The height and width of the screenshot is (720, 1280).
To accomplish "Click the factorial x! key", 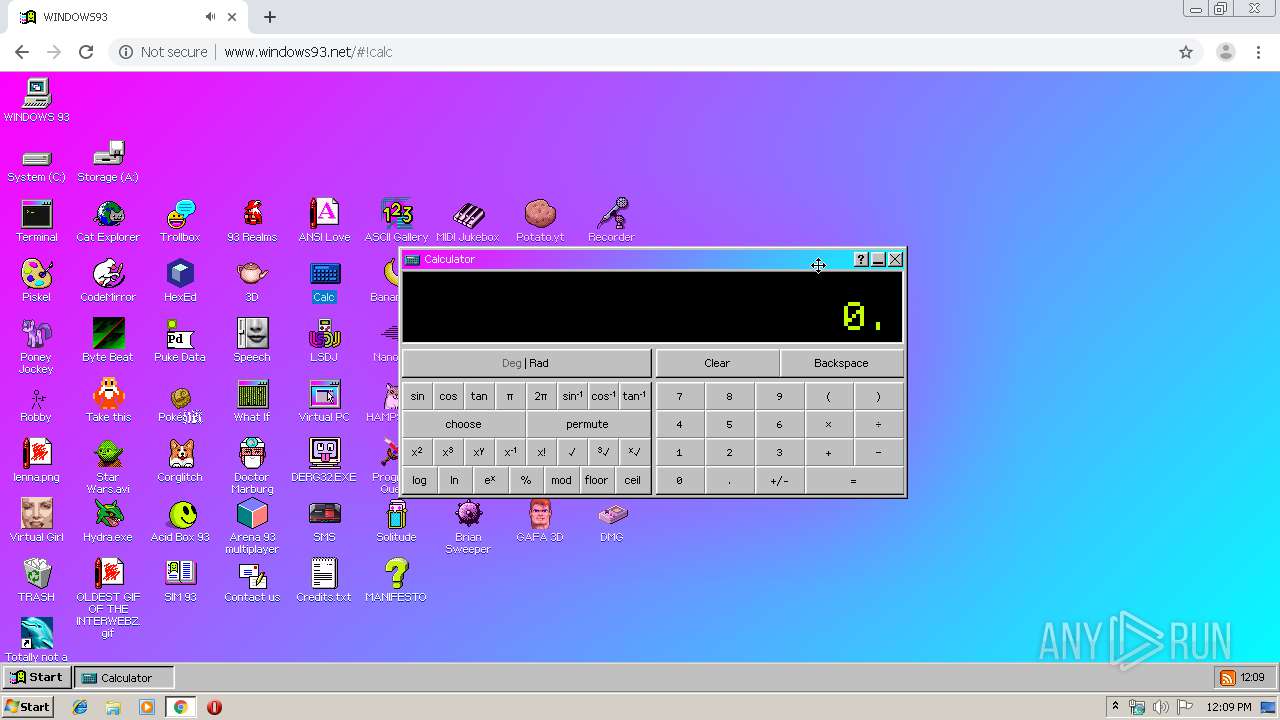I will click(x=541, y=452).
